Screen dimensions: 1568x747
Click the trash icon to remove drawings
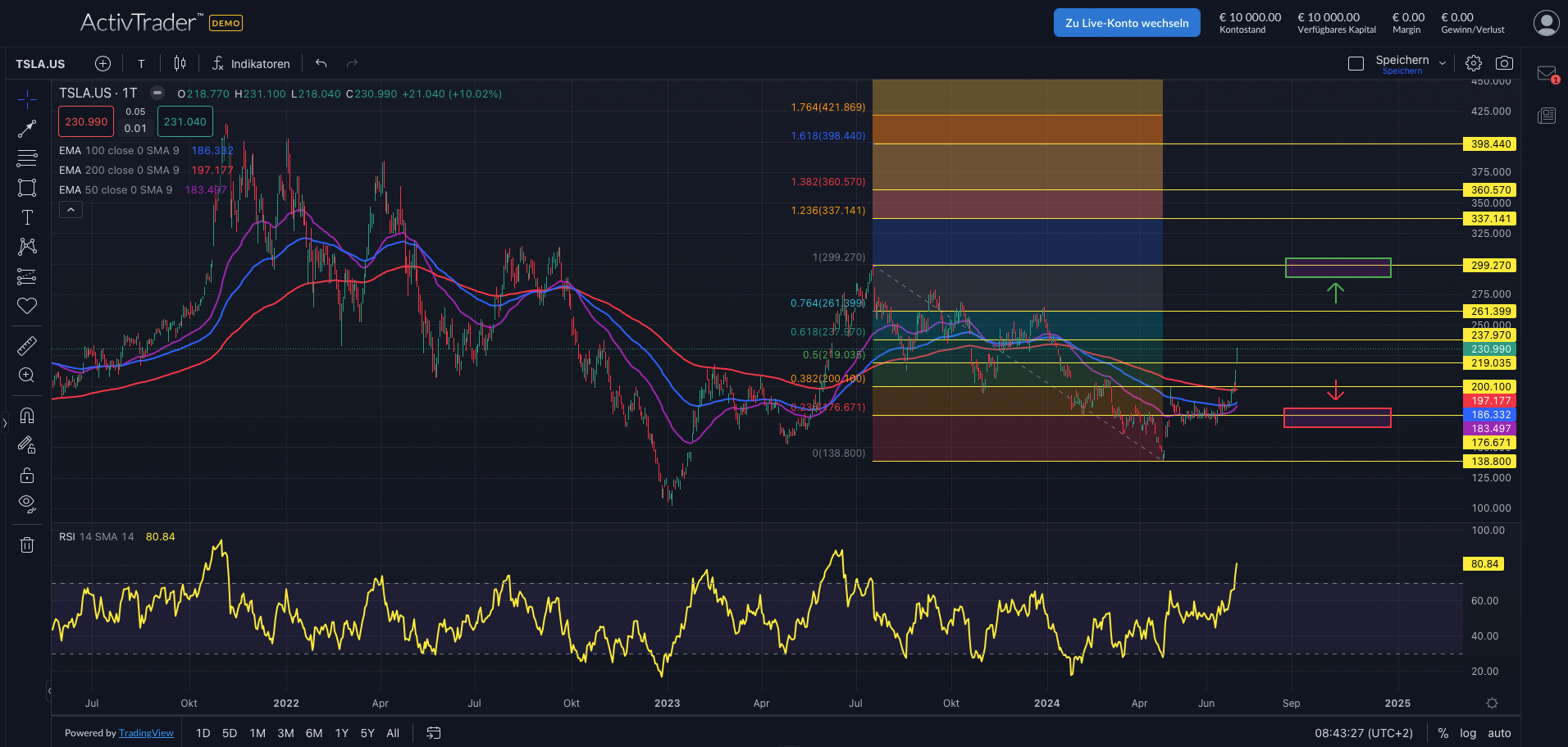(27, 544)
